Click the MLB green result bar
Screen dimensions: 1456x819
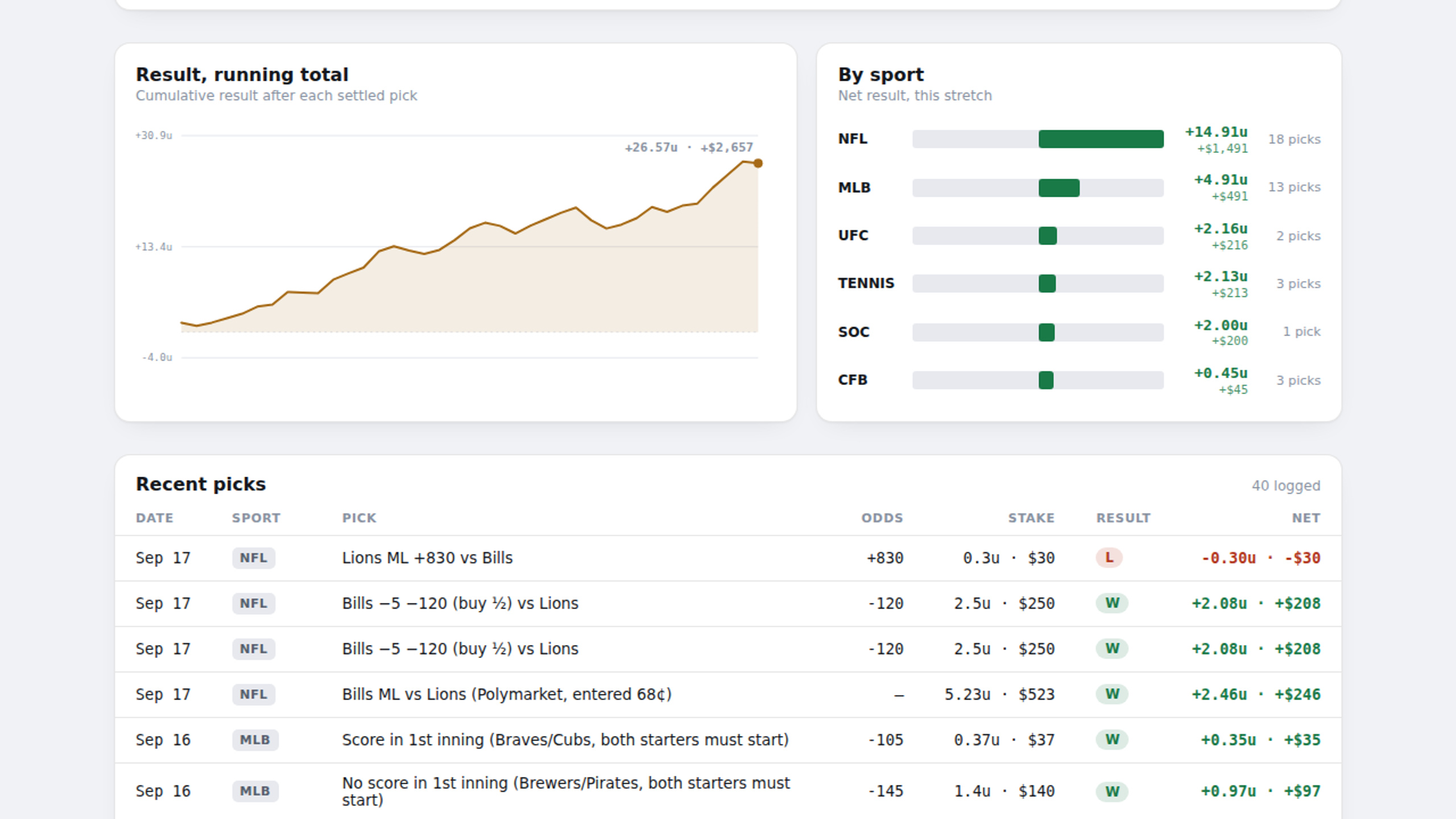pos(1059,188)
